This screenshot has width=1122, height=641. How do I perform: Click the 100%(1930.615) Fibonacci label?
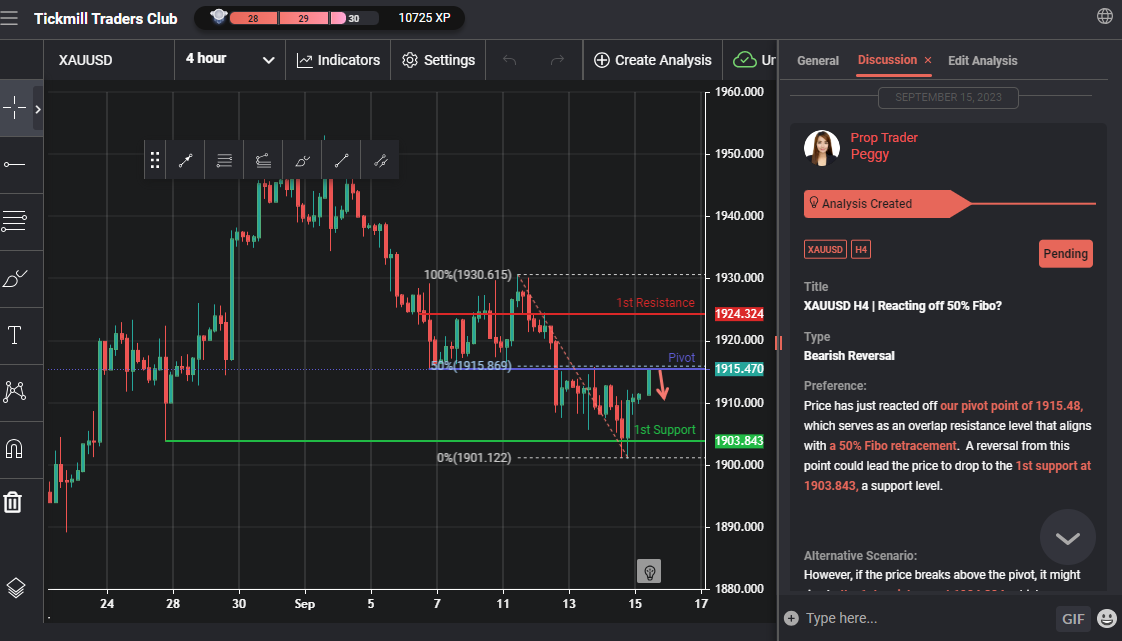click(467, 275)
